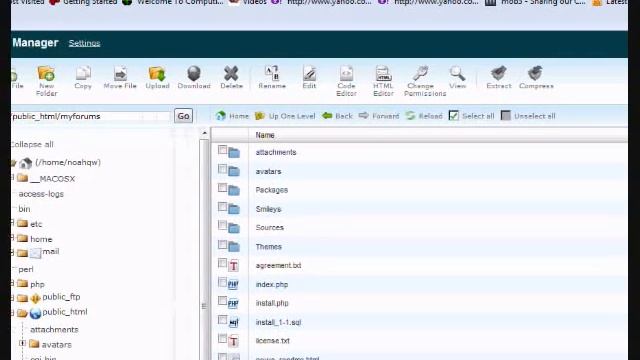Click the folder name Smileys
This screenshot has width=640, height=360.
pyautogui.click(x=268, y=209)
